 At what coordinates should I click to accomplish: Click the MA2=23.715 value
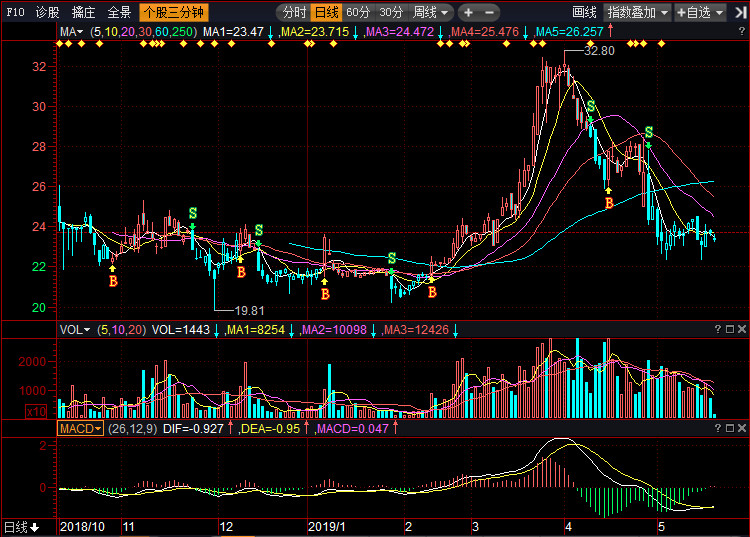pos(314,32)
